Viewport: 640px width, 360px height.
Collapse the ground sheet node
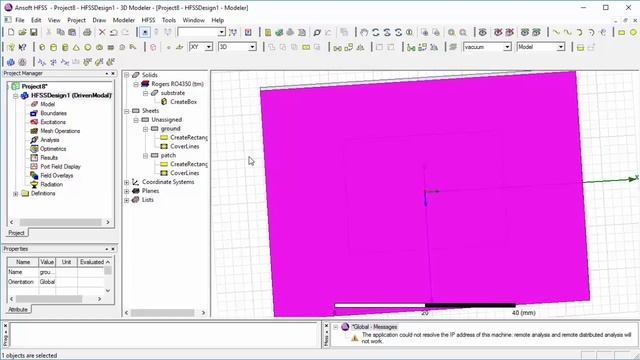click(146, 129)
